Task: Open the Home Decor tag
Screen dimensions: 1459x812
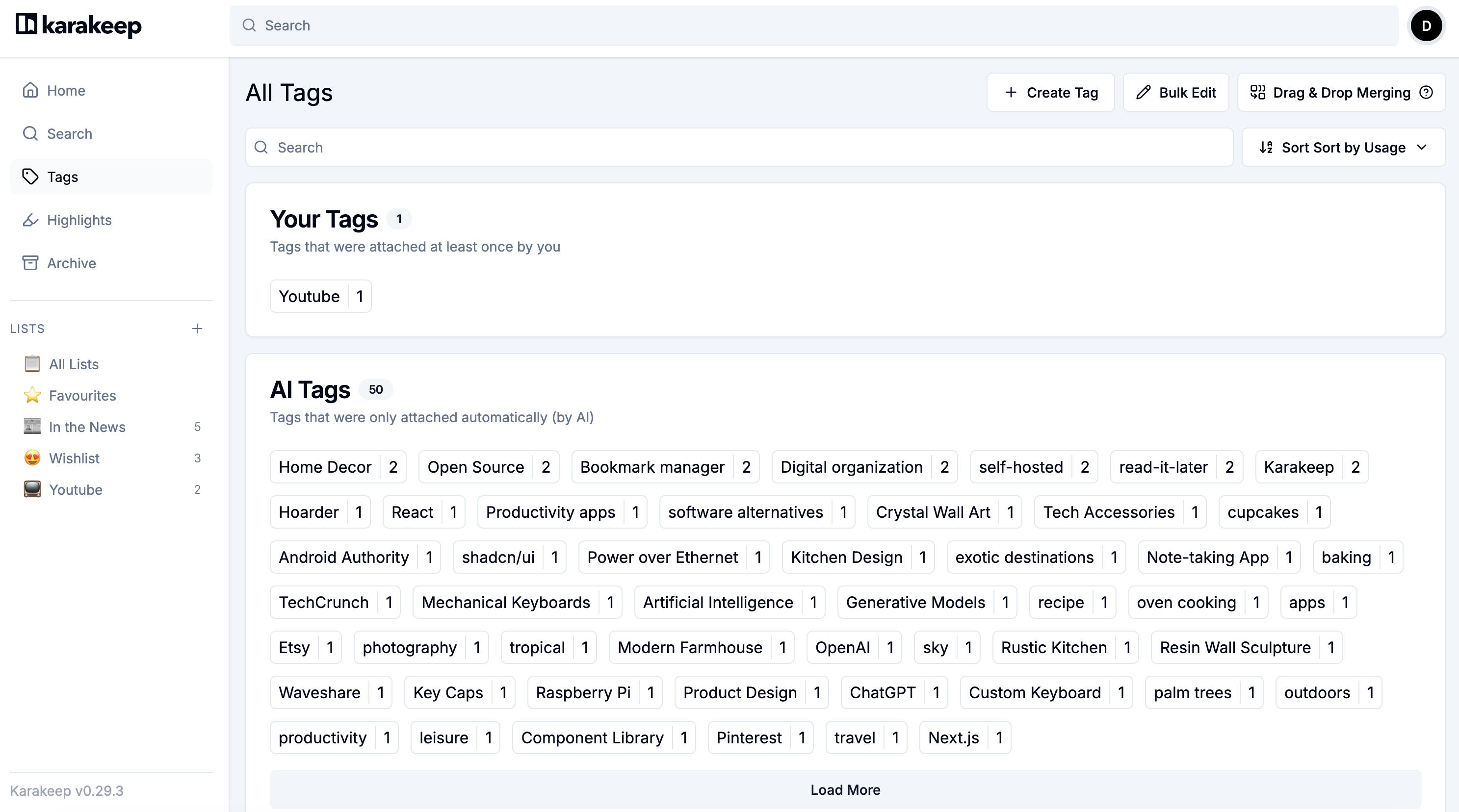Action: tap(325, 467)
